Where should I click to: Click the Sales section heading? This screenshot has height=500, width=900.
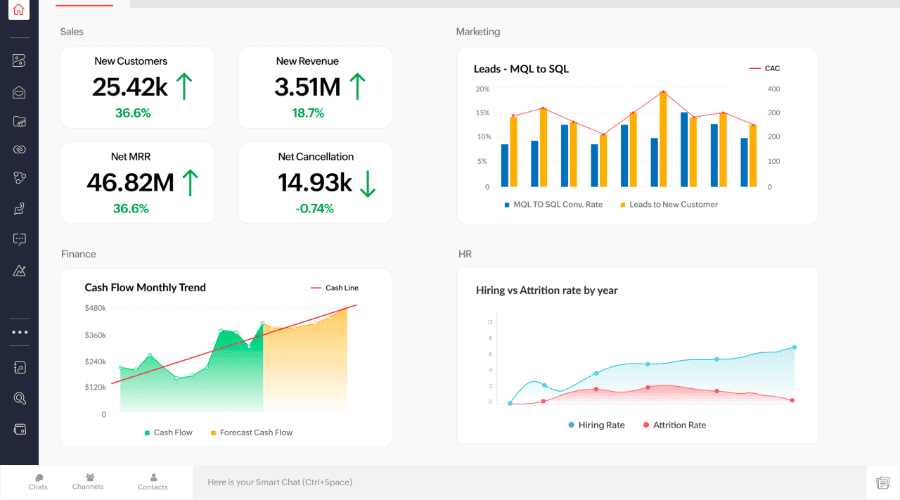point(72,32)
